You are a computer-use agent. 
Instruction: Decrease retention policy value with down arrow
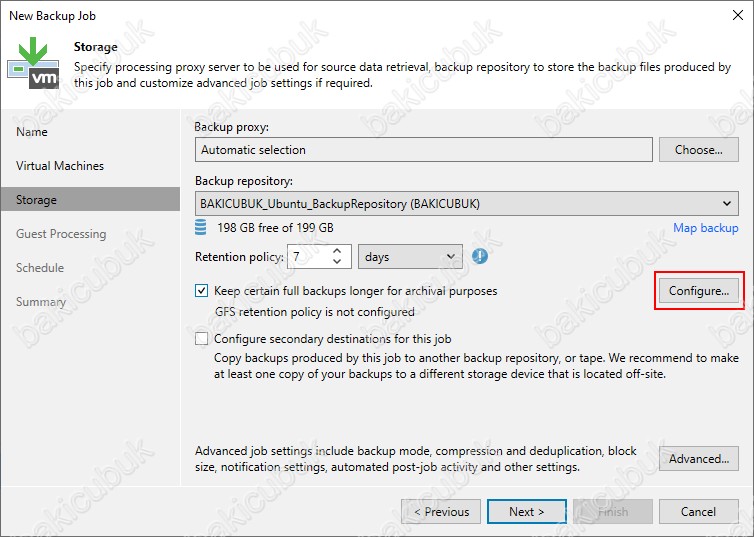pyautogui.click(x=337, y=262)
